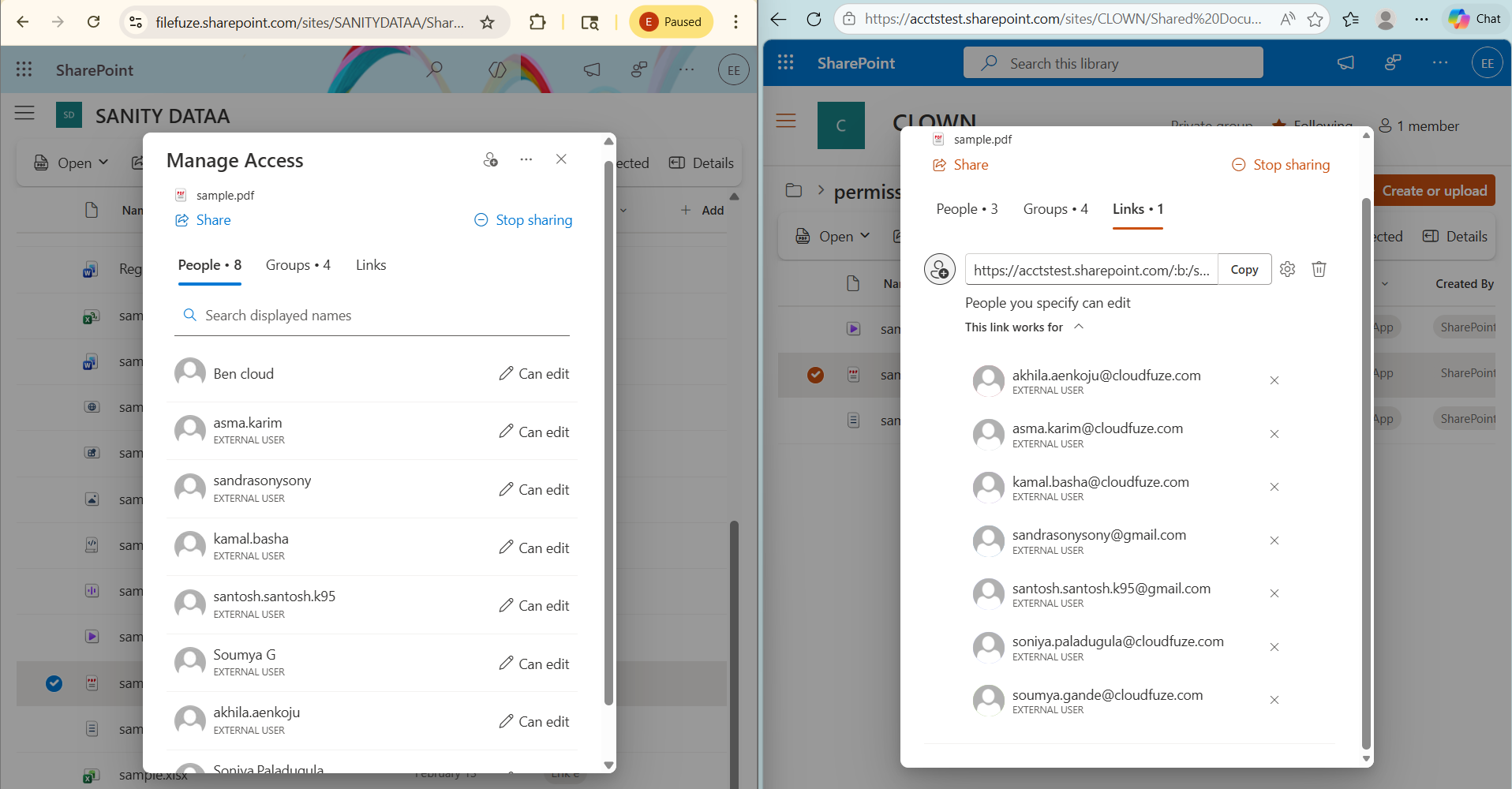Delete the sharing link with trash icon
The image size is (1512, 789).
click(1319, 269)
